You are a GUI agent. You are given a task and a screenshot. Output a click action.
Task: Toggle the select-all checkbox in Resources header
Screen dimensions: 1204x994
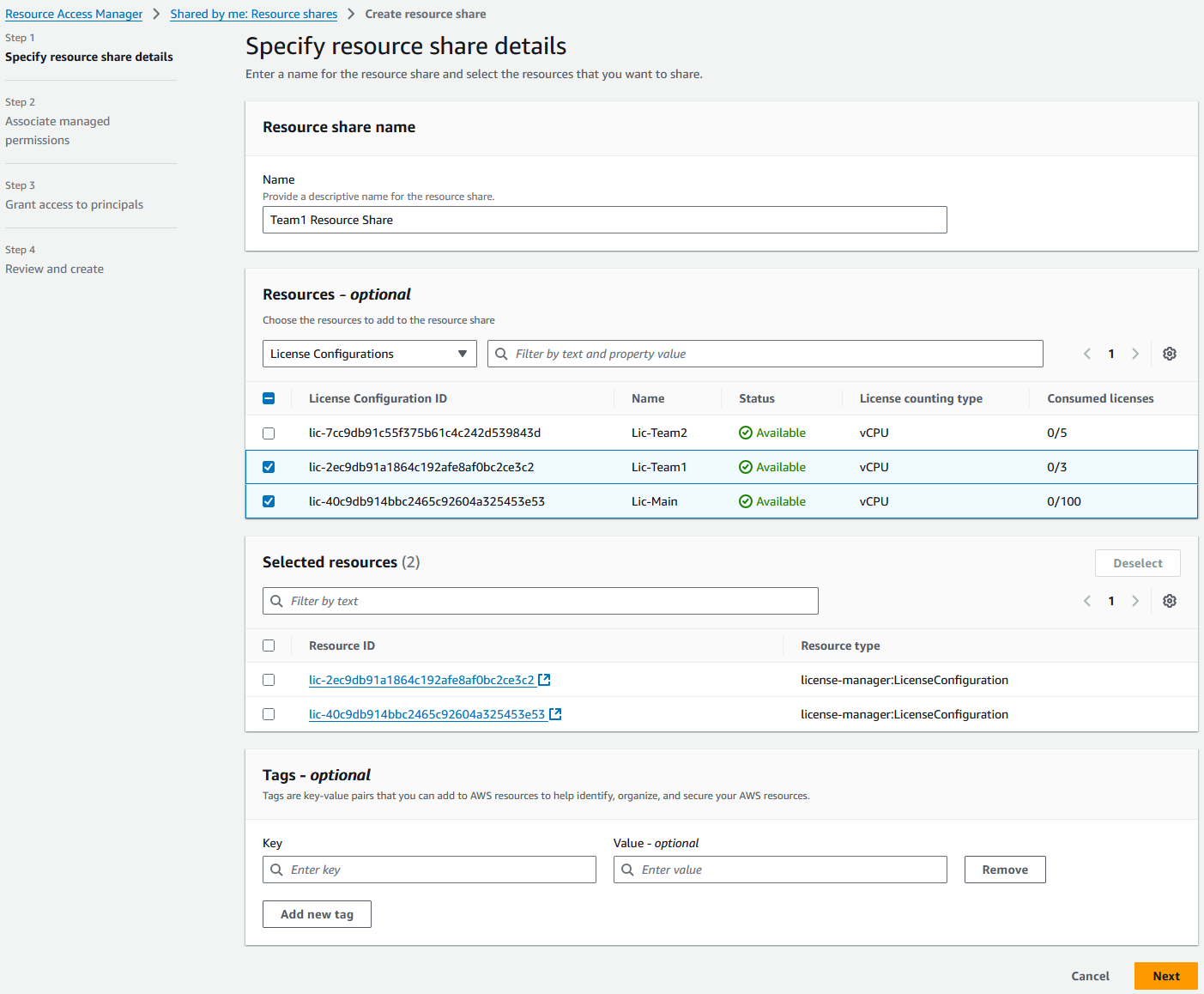269,398
